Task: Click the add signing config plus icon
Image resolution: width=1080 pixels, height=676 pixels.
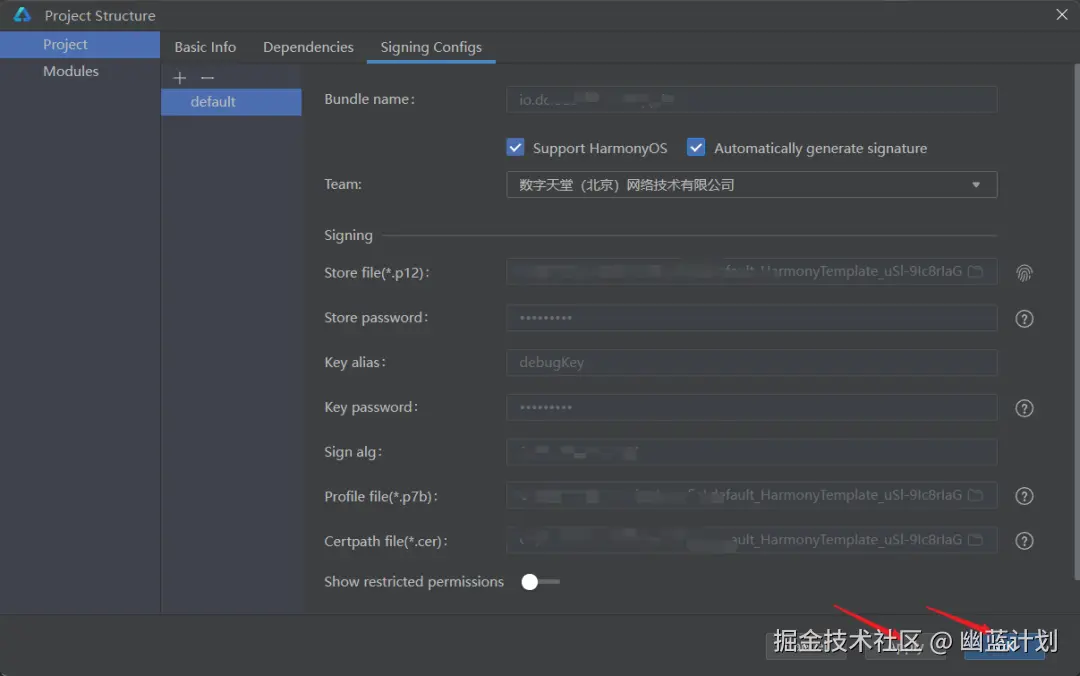Action: tap(180, 78)
